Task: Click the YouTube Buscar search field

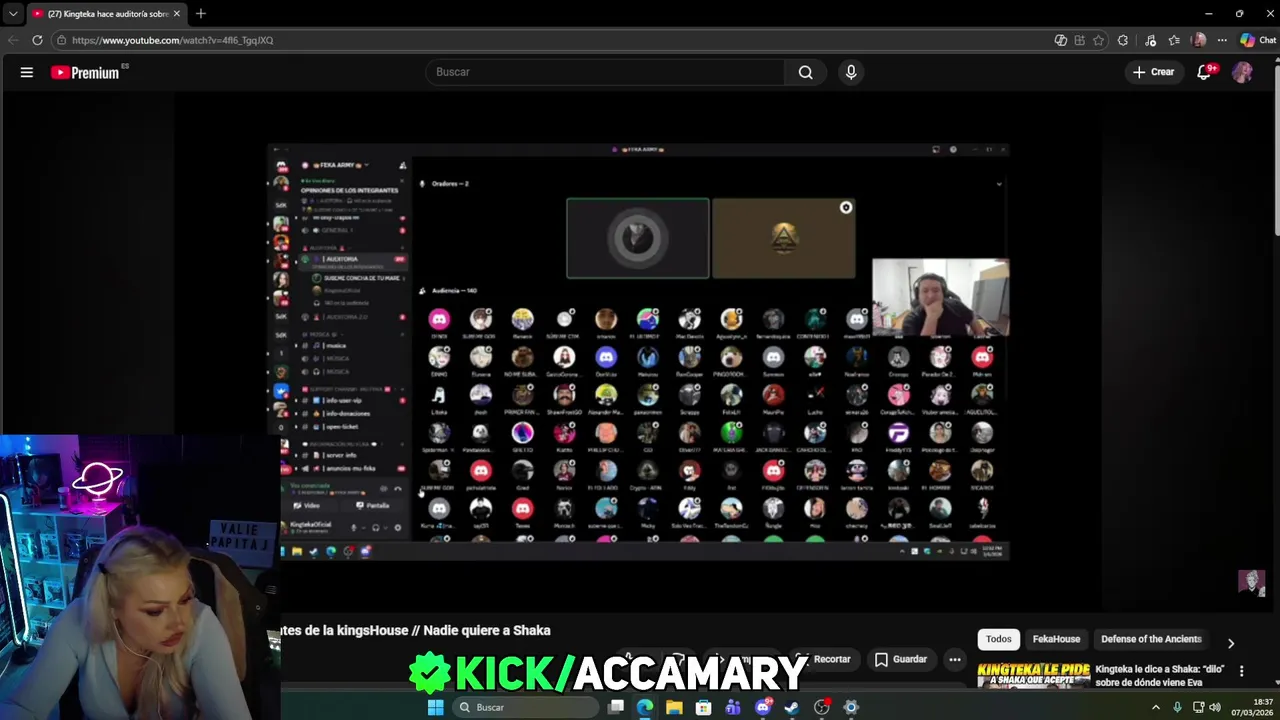Action: (607, 72)
